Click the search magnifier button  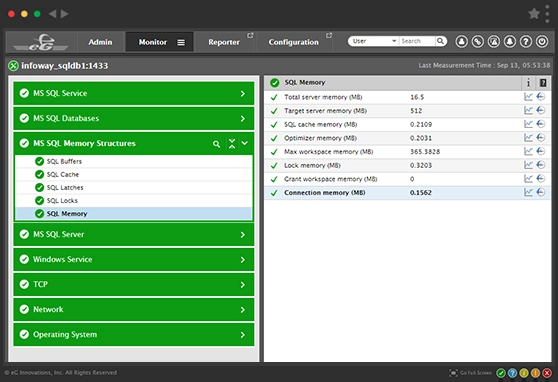pyautogui.click(x=441, y=41)
